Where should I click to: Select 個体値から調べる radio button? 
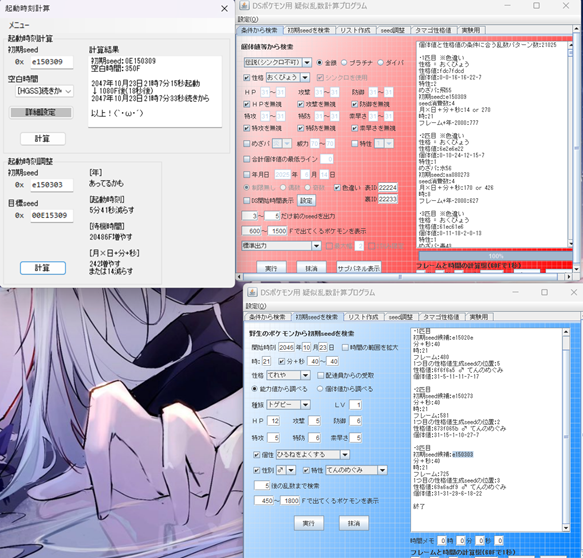(x=320, y=389)
